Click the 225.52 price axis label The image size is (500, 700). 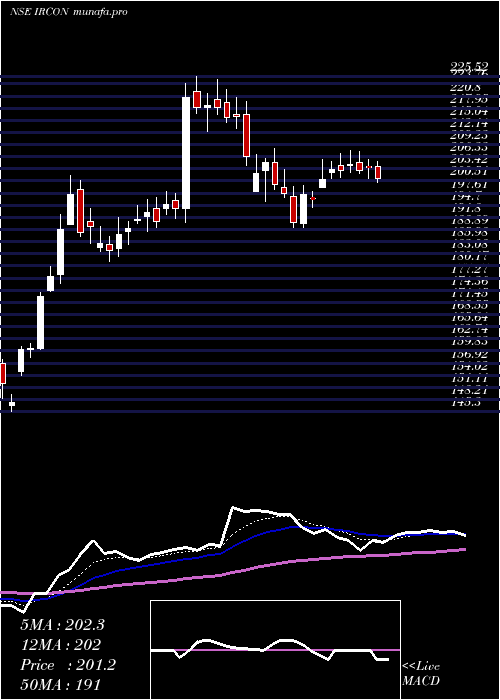(x=470, y=67)
